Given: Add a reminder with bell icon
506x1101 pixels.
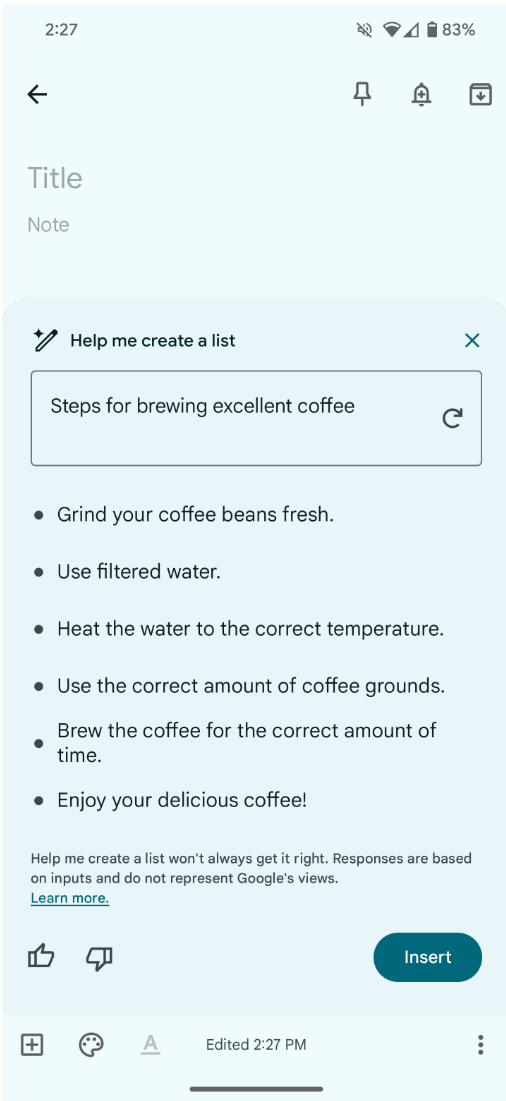Looking at the screenshot, I should (421, 94).
